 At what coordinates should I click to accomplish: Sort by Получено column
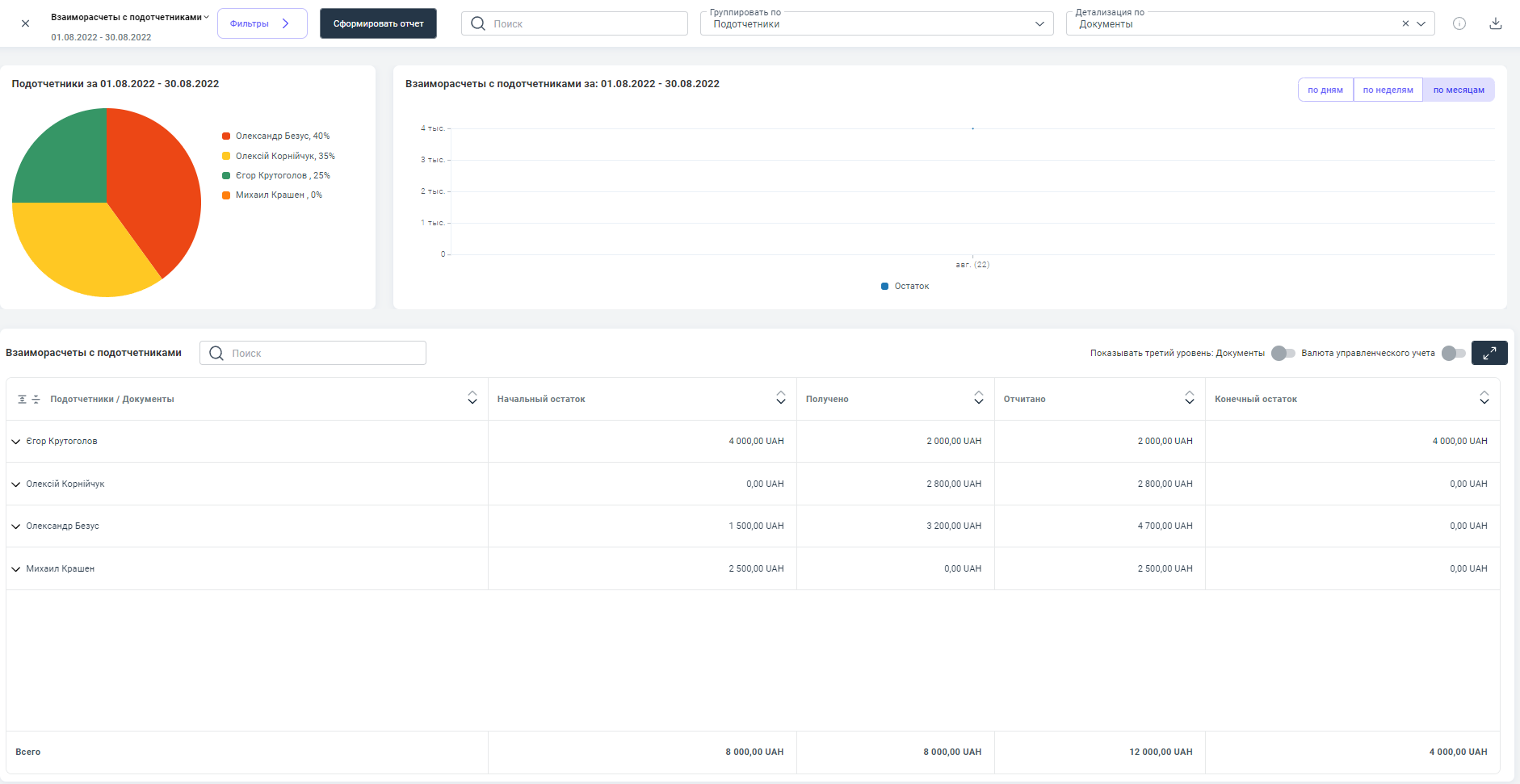click(978, 398)
